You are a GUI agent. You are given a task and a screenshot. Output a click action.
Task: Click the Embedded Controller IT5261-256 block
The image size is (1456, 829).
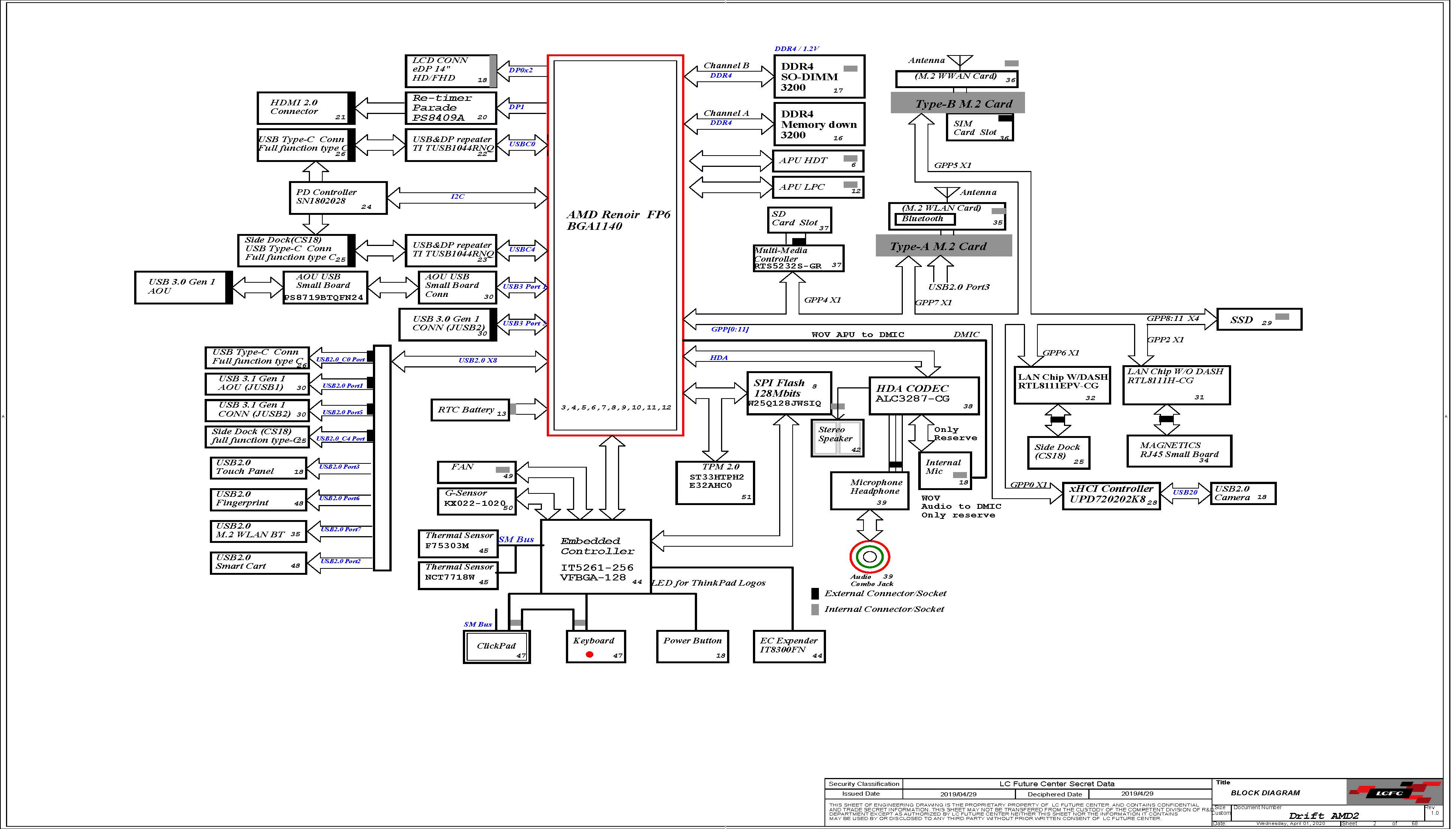(596, 557)
